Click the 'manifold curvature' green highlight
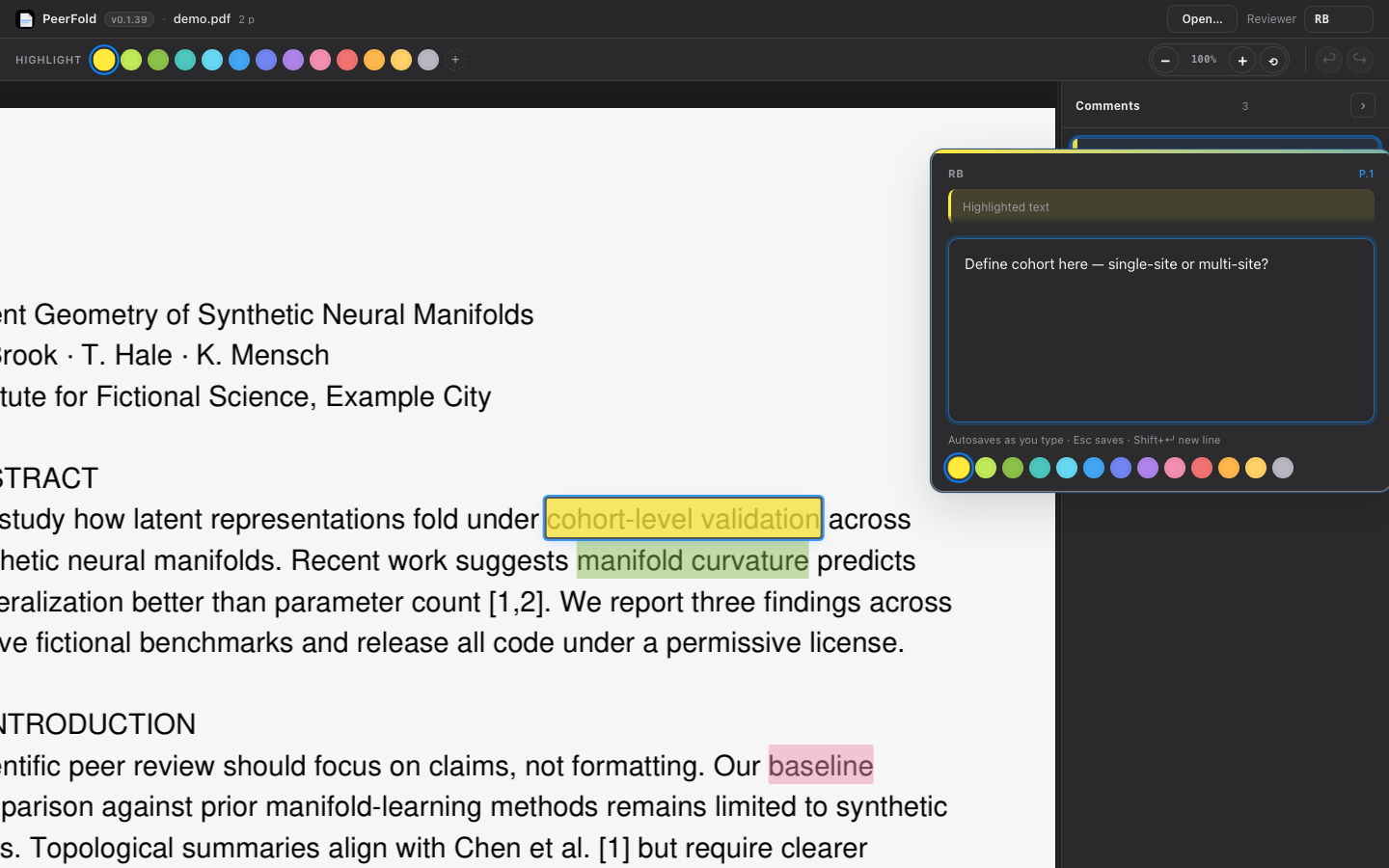 [x=693, y=560]
